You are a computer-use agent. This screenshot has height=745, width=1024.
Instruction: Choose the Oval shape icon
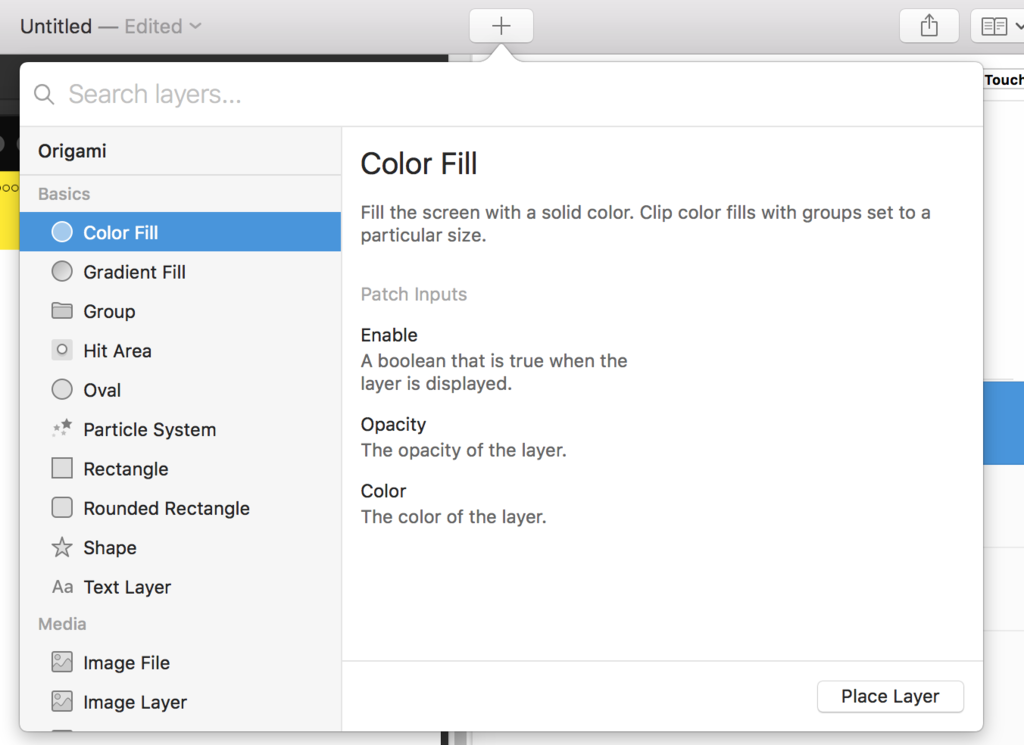coord(62,390)
